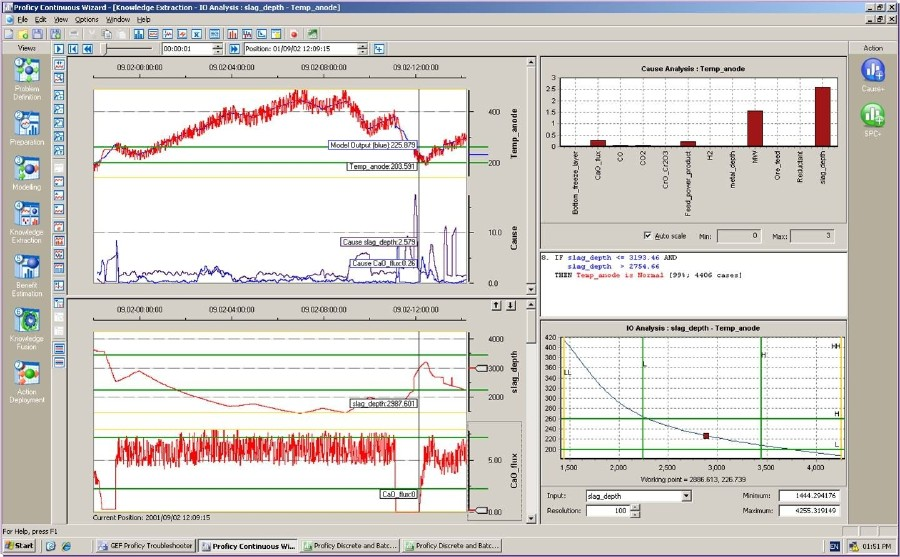This screenshot has width=900, height=557.
Task: Increase the Resolution spinner value
Action: [635, 507]
